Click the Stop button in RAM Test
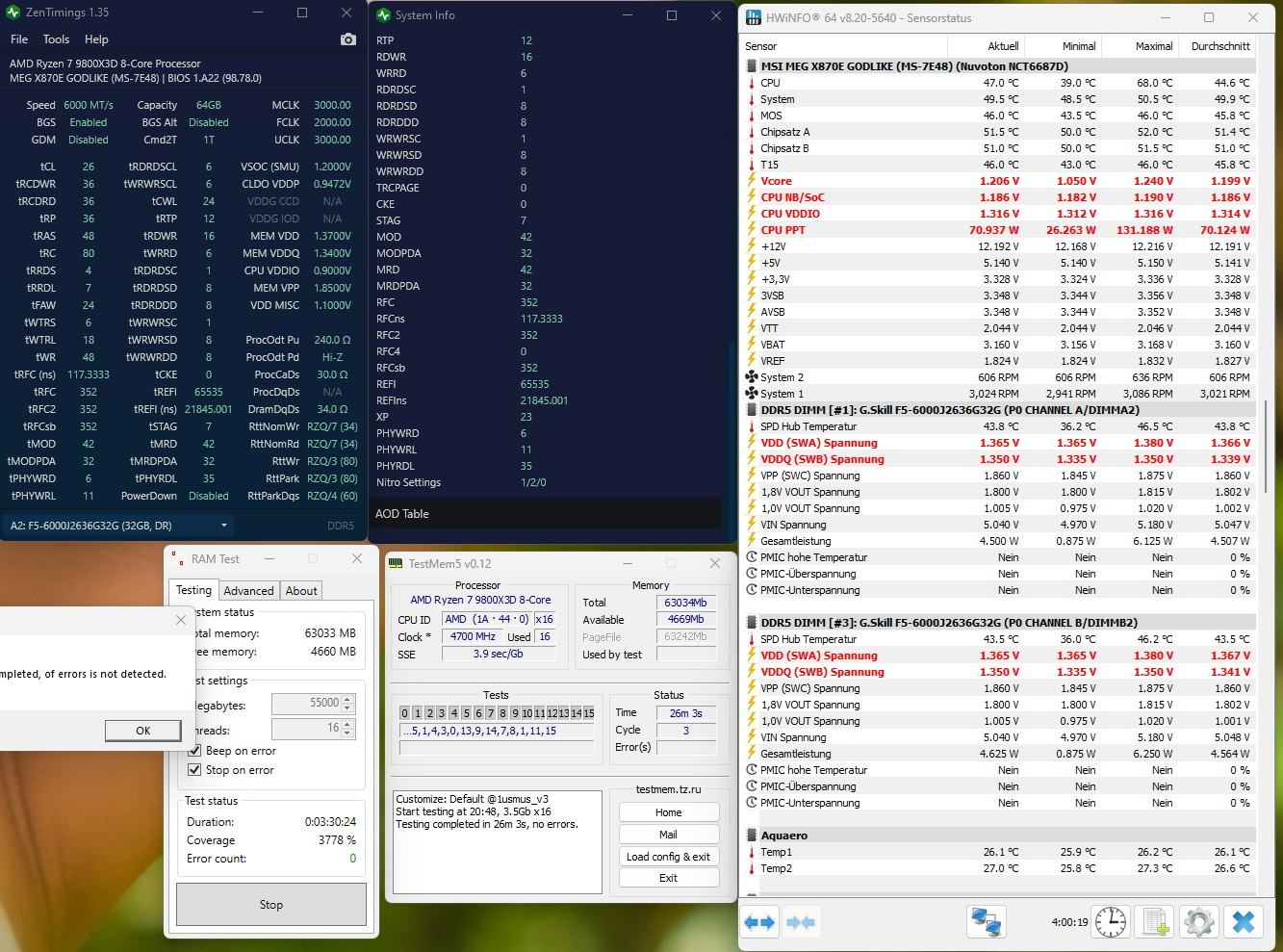The height and width of the screenshot is (952, 1283). [x=271, y=905]
